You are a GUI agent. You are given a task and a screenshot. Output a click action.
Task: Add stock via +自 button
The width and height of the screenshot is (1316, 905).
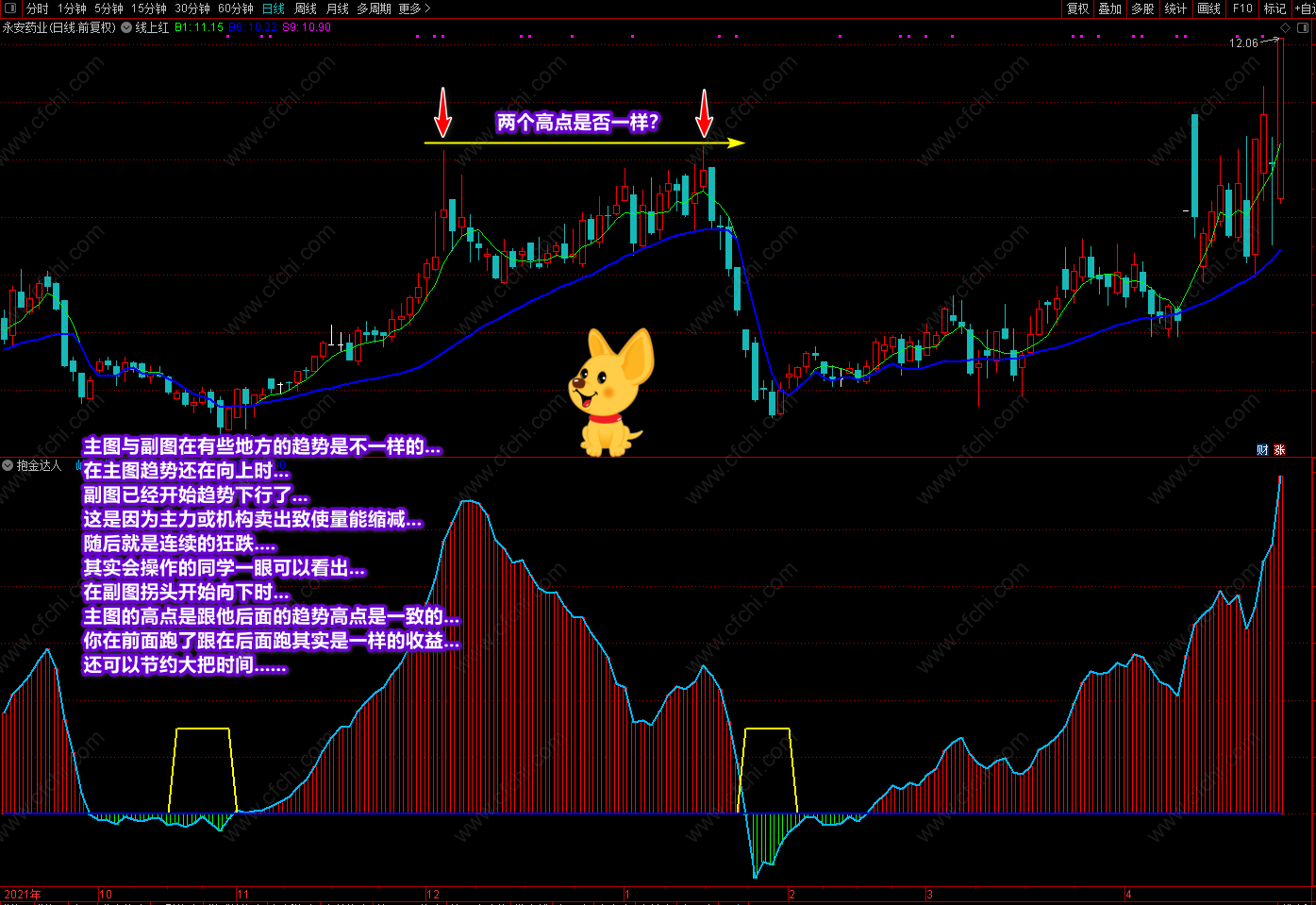tap(1305, 8)
